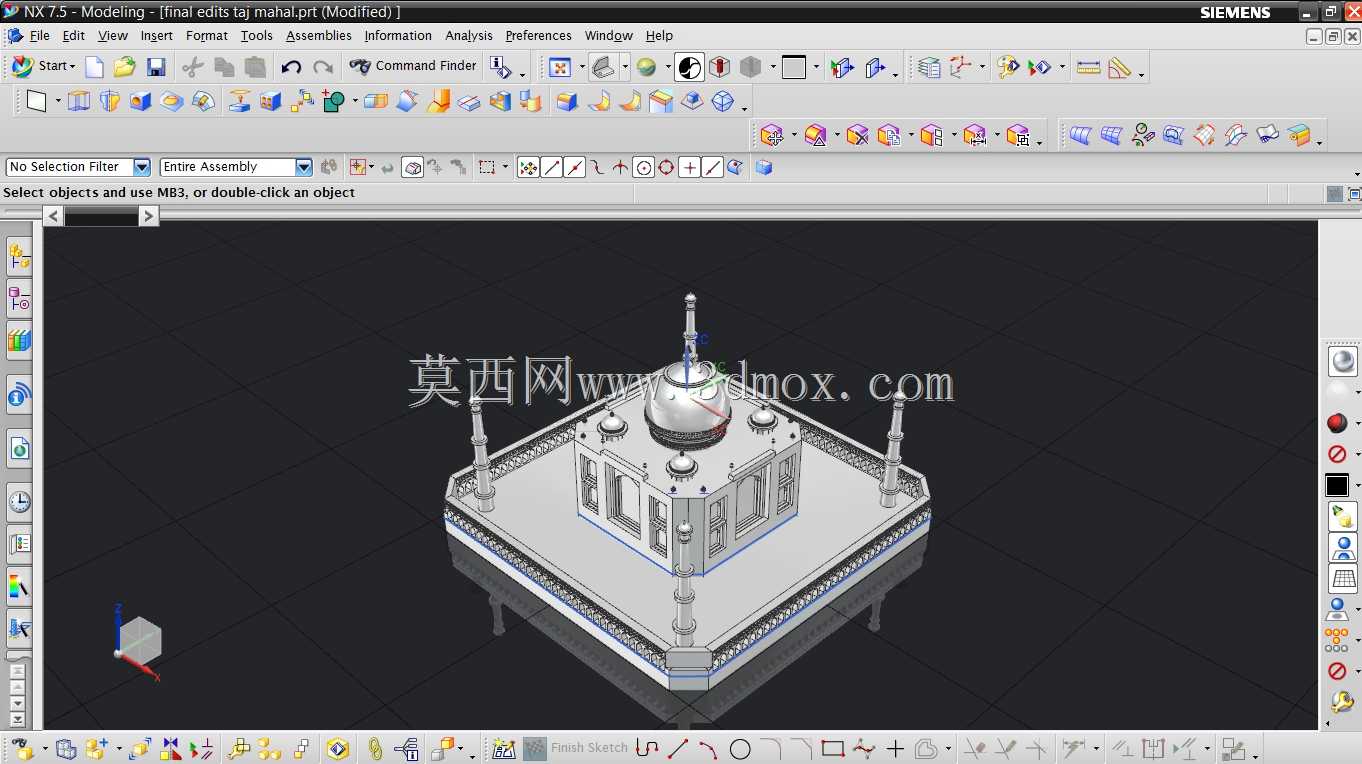The width and height of the screenshot is (1362, 764).
Task: Open the Assemblies menu
Action: (x=318, y=35)
